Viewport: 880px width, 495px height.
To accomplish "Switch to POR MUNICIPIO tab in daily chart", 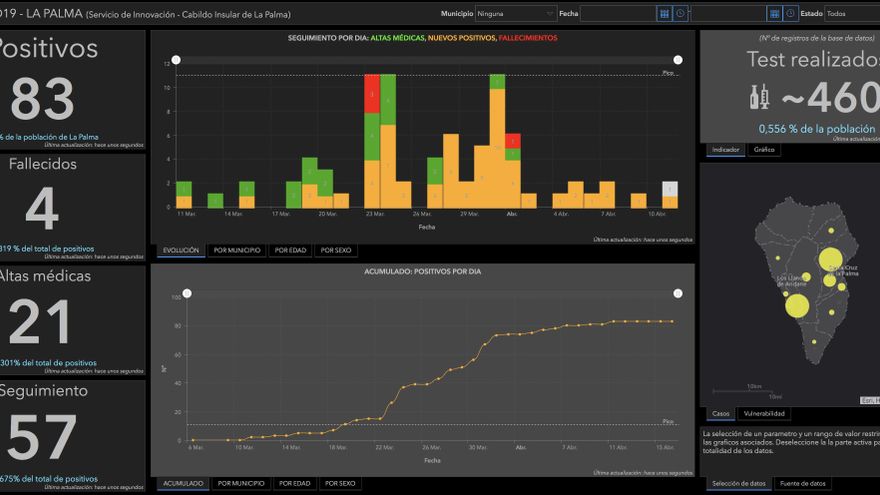I will pyautogui.click(x=237, y=251).
